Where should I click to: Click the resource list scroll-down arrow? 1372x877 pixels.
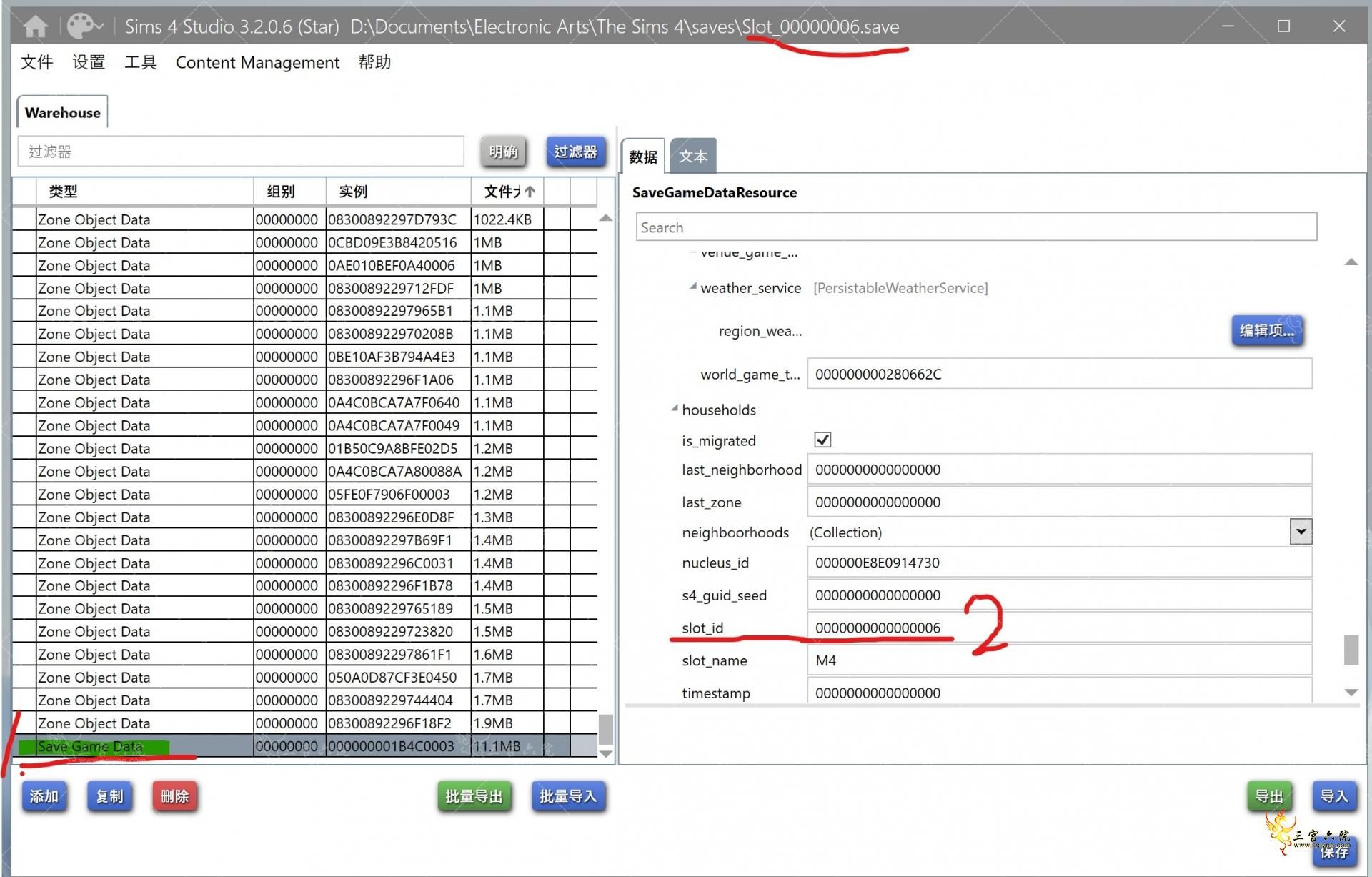pos(605,753)
